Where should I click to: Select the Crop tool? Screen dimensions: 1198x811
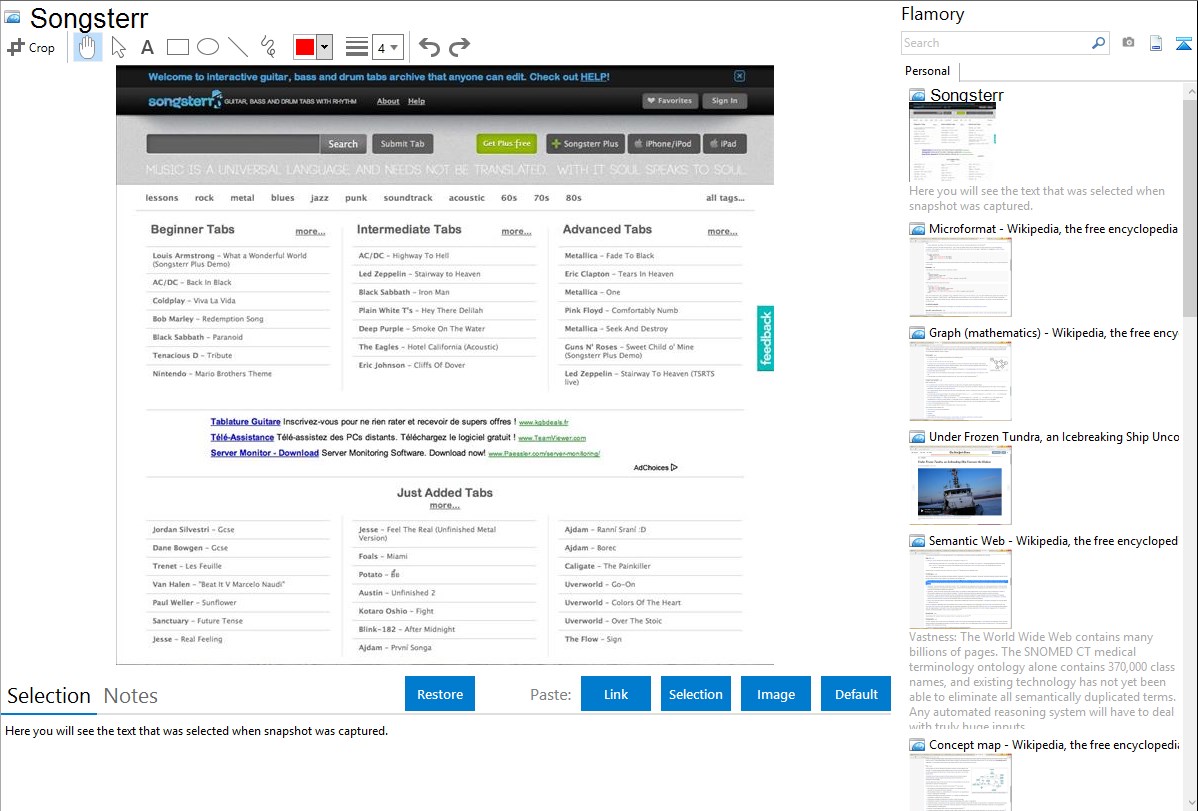point(31,47)
